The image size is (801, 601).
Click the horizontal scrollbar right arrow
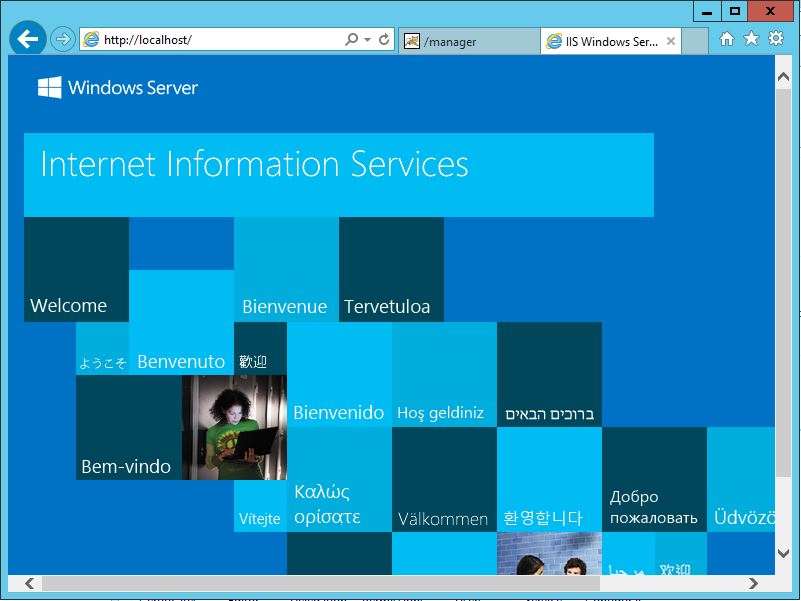pyautogui.click(x=753, y=583)
